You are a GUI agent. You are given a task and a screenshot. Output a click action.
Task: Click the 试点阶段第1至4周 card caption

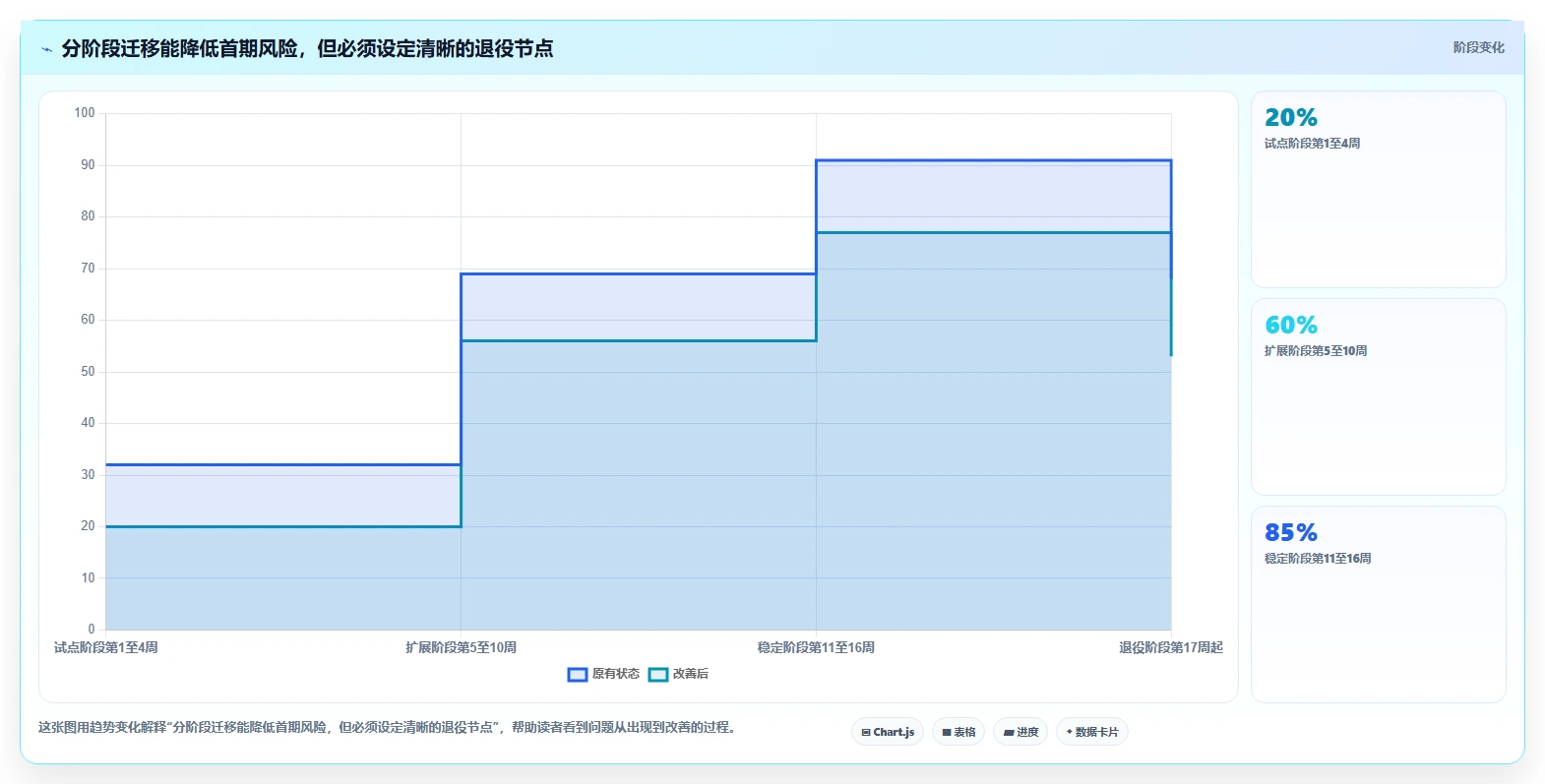[1312, 144]
